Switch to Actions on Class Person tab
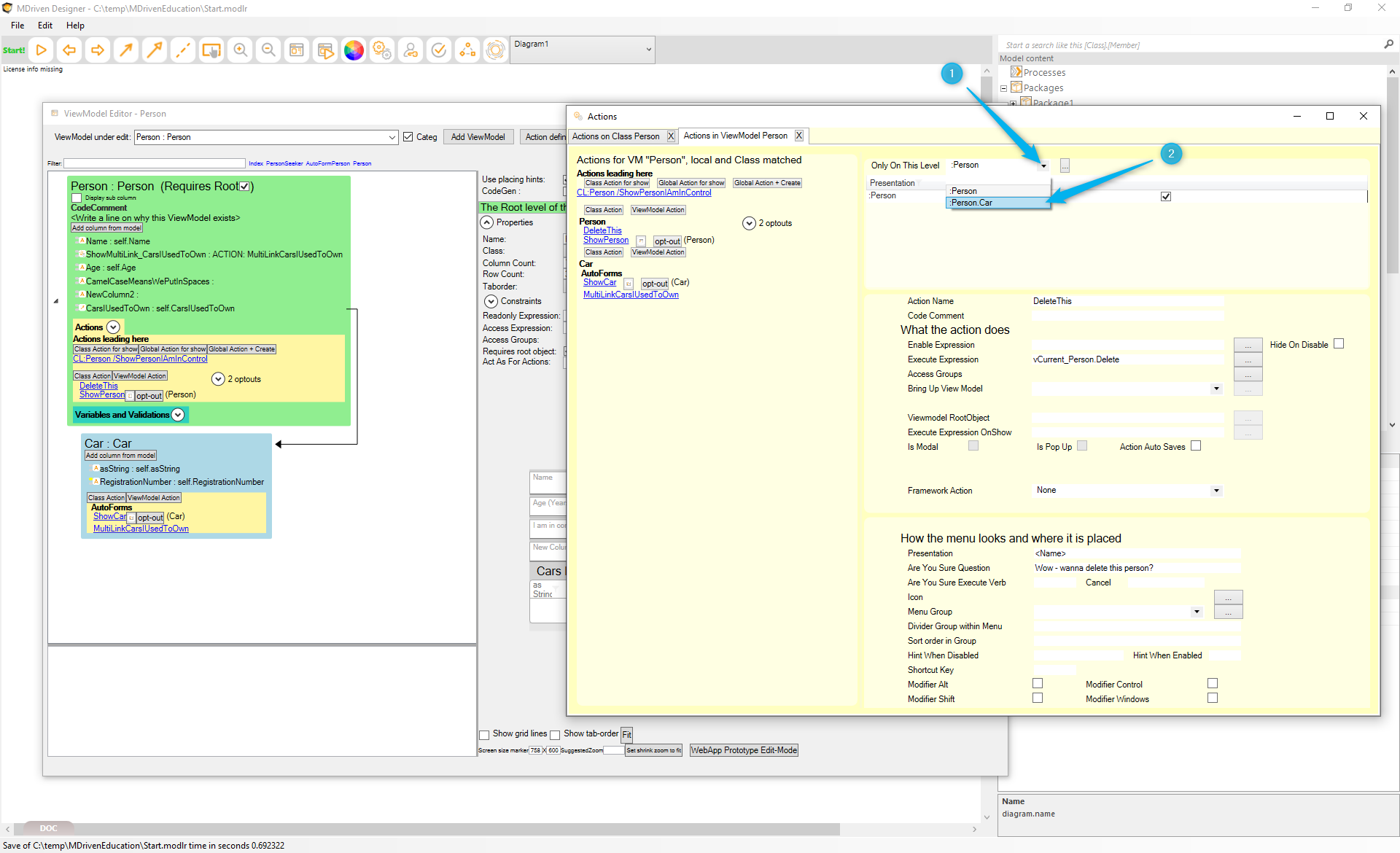This screenshot has height=853, width=1400. click(616, 136)
